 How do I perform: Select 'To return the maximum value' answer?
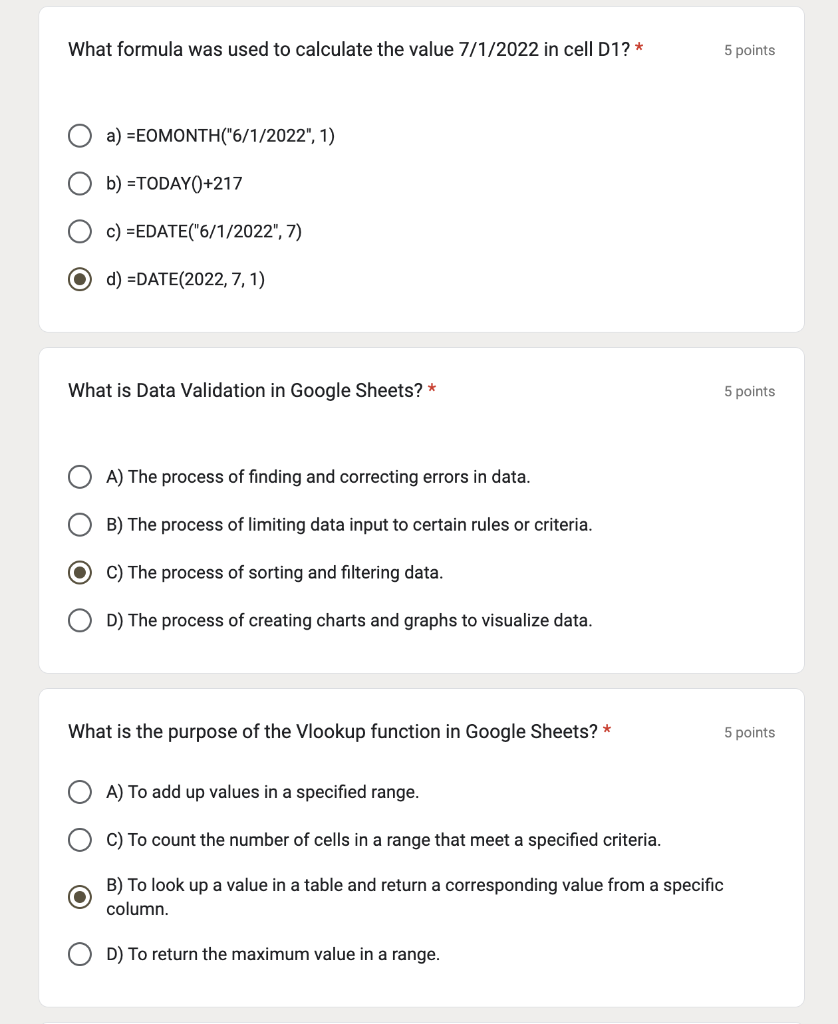[80, 955]
